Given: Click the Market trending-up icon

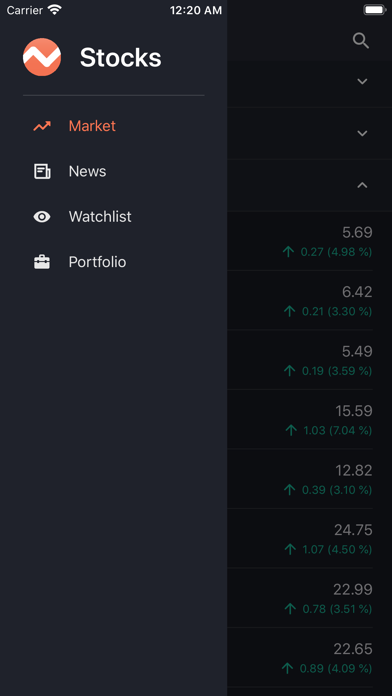Looking at the screenshot, I should 42,126.
